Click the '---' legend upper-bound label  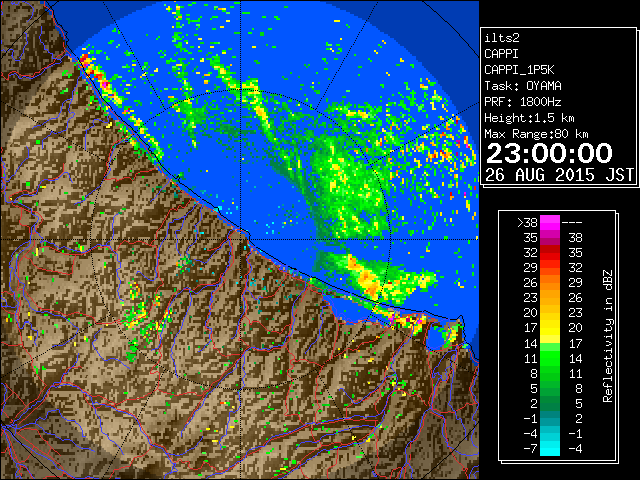coord(572,223)
